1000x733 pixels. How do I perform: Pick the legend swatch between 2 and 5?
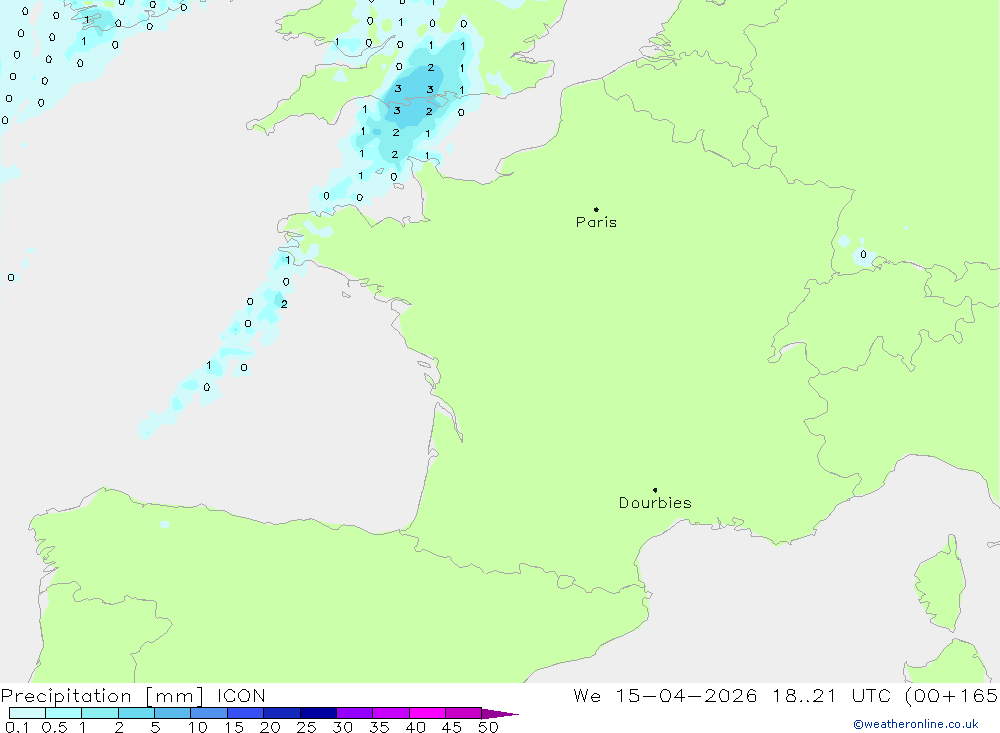(x=136, y=713)
